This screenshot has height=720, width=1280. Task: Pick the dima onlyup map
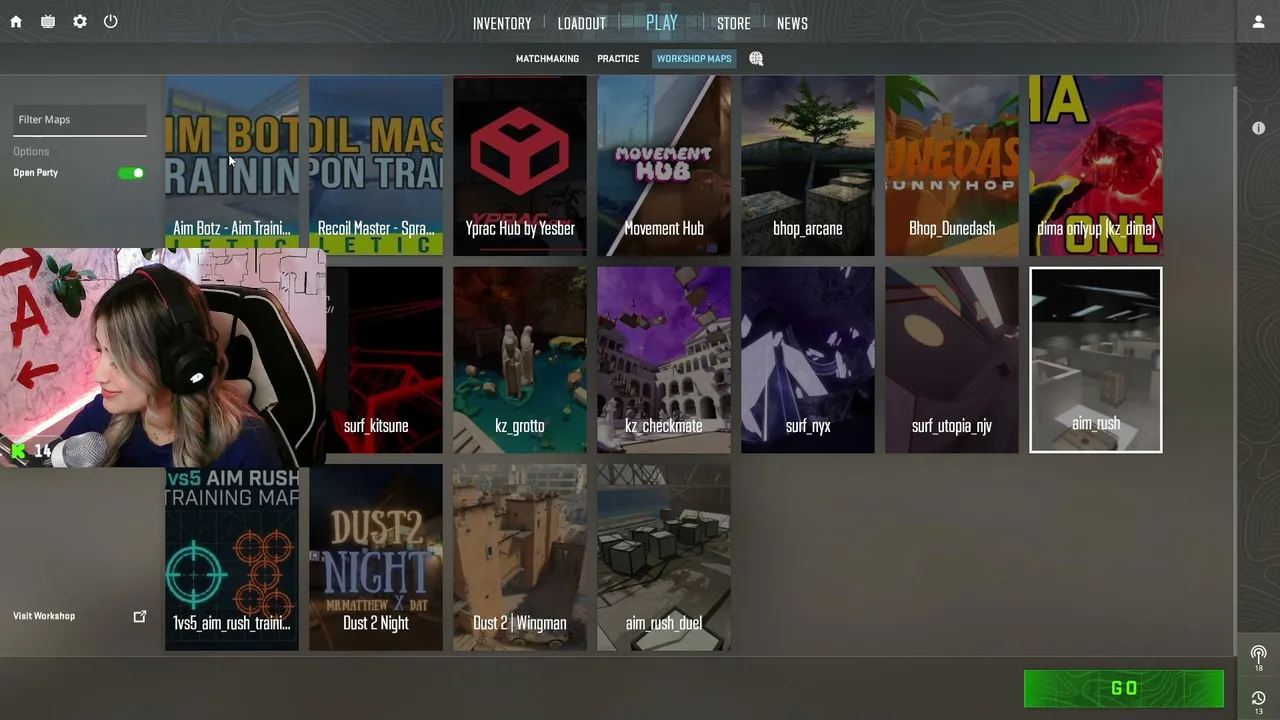(1096, 166)
